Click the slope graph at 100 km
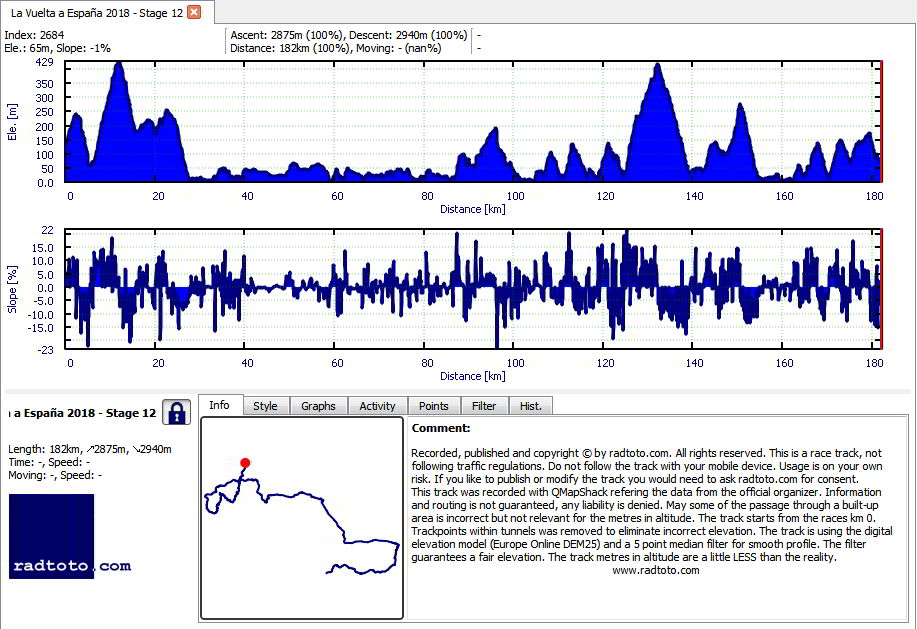The height and width of the screenshot is (629, 917). click(515, 288)
